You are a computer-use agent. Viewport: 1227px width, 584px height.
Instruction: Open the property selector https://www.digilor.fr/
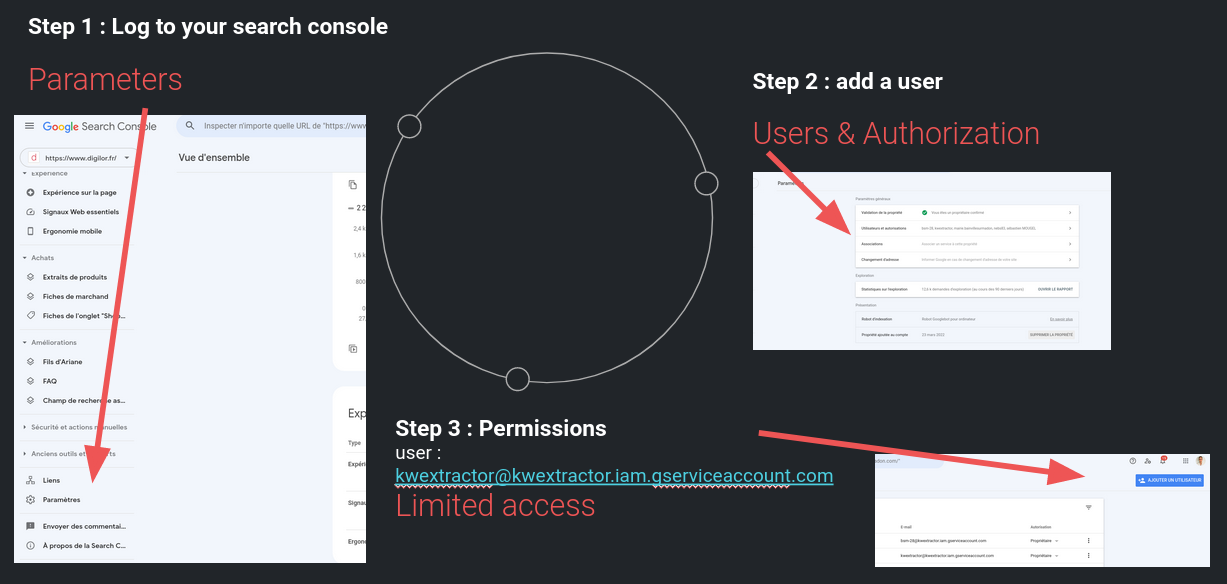pyautogui.click(x=76, y=158)
